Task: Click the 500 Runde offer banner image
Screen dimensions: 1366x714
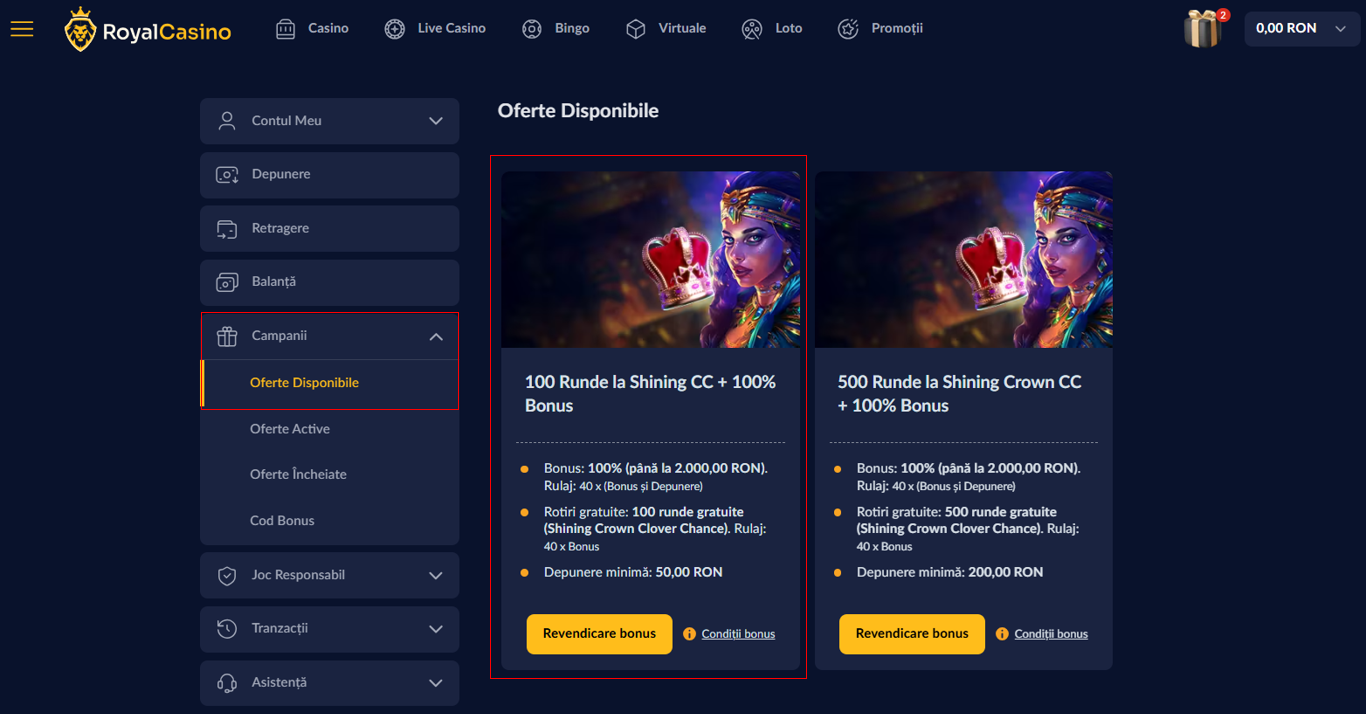Action: pyautogui.click(x=964, y=260)
